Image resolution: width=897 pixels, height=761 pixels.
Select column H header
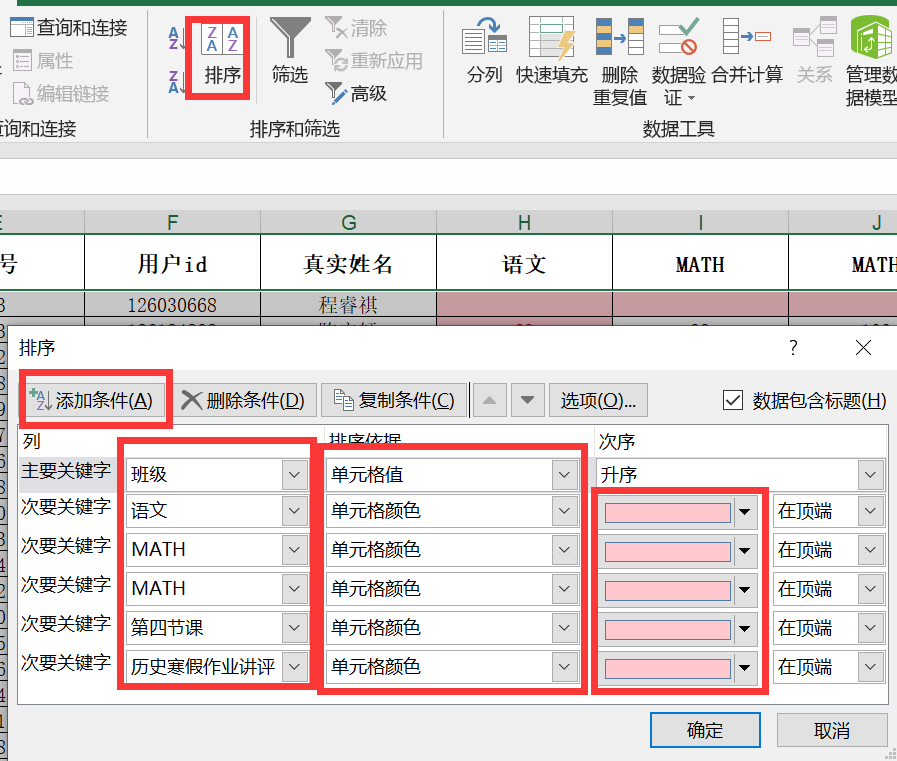click(x=524, y=222)
